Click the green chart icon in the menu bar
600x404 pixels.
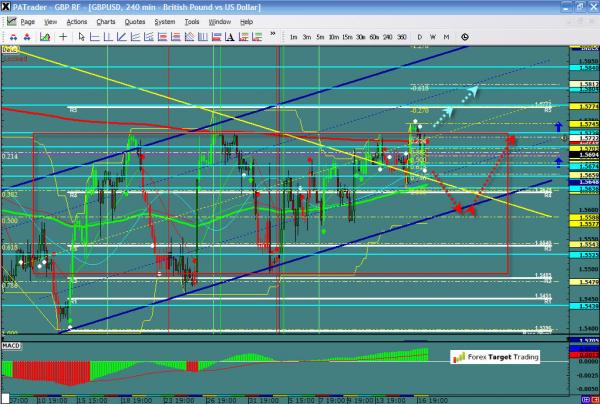point(11,21)
